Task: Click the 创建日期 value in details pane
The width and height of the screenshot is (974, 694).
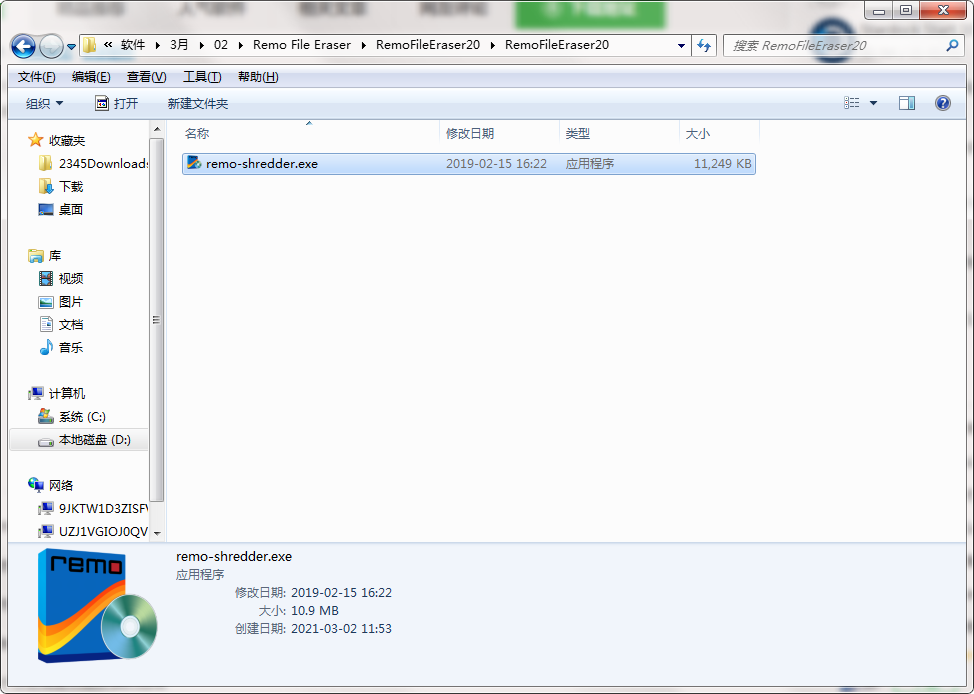Action: [x=341, y=628]
